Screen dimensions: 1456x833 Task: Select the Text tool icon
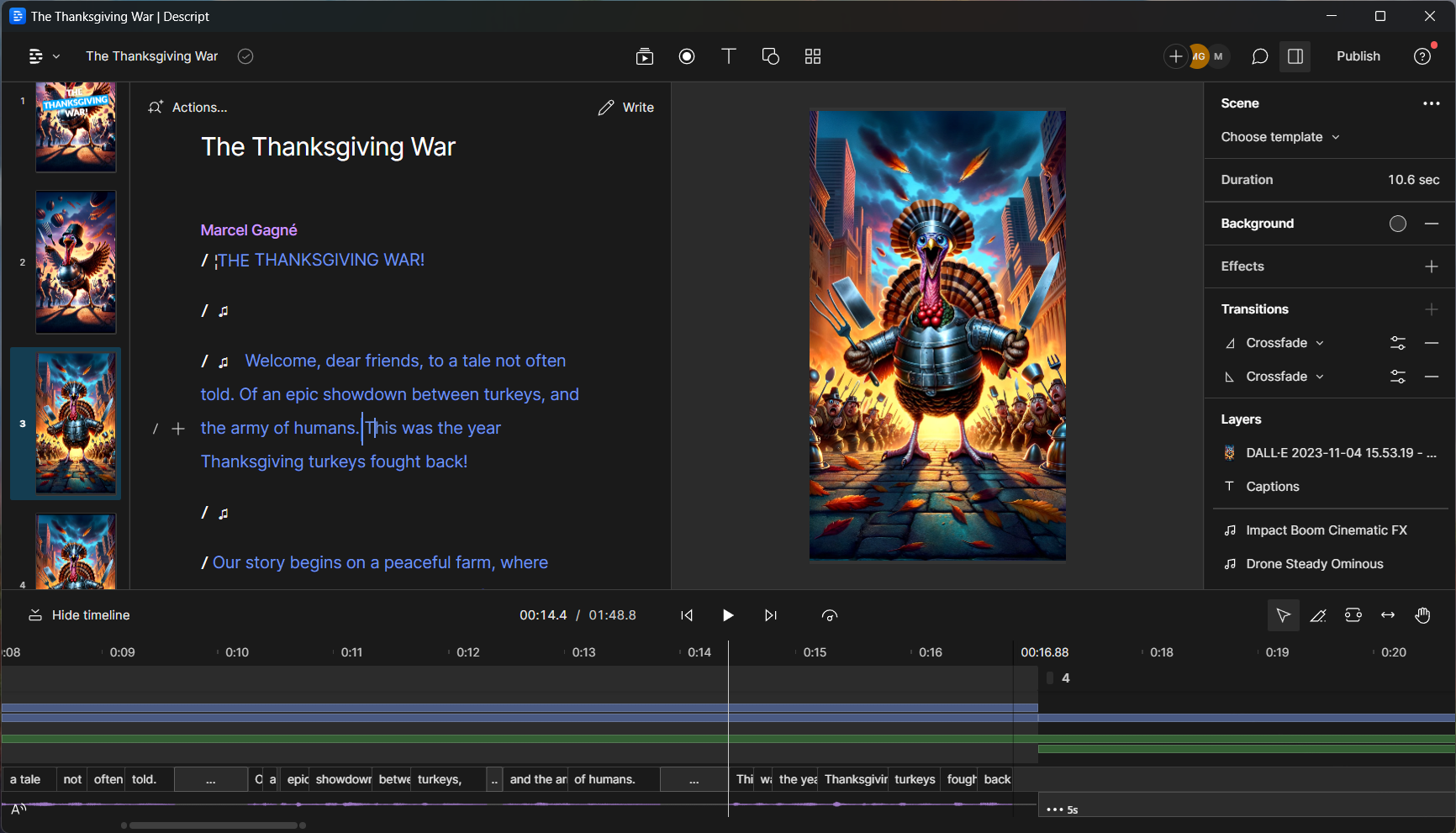[729, 56]
